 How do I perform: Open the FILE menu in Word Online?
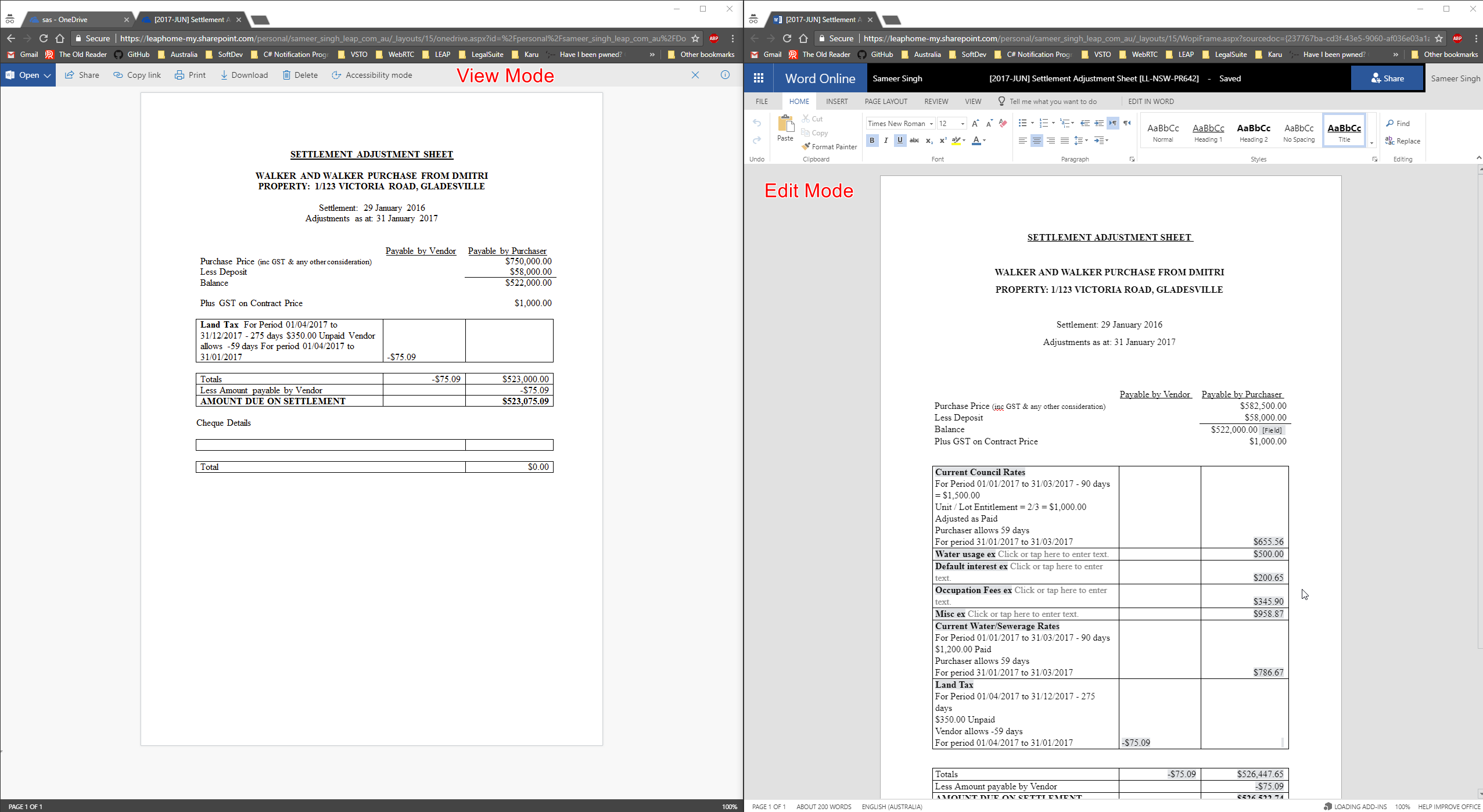[x=762, y=101]
